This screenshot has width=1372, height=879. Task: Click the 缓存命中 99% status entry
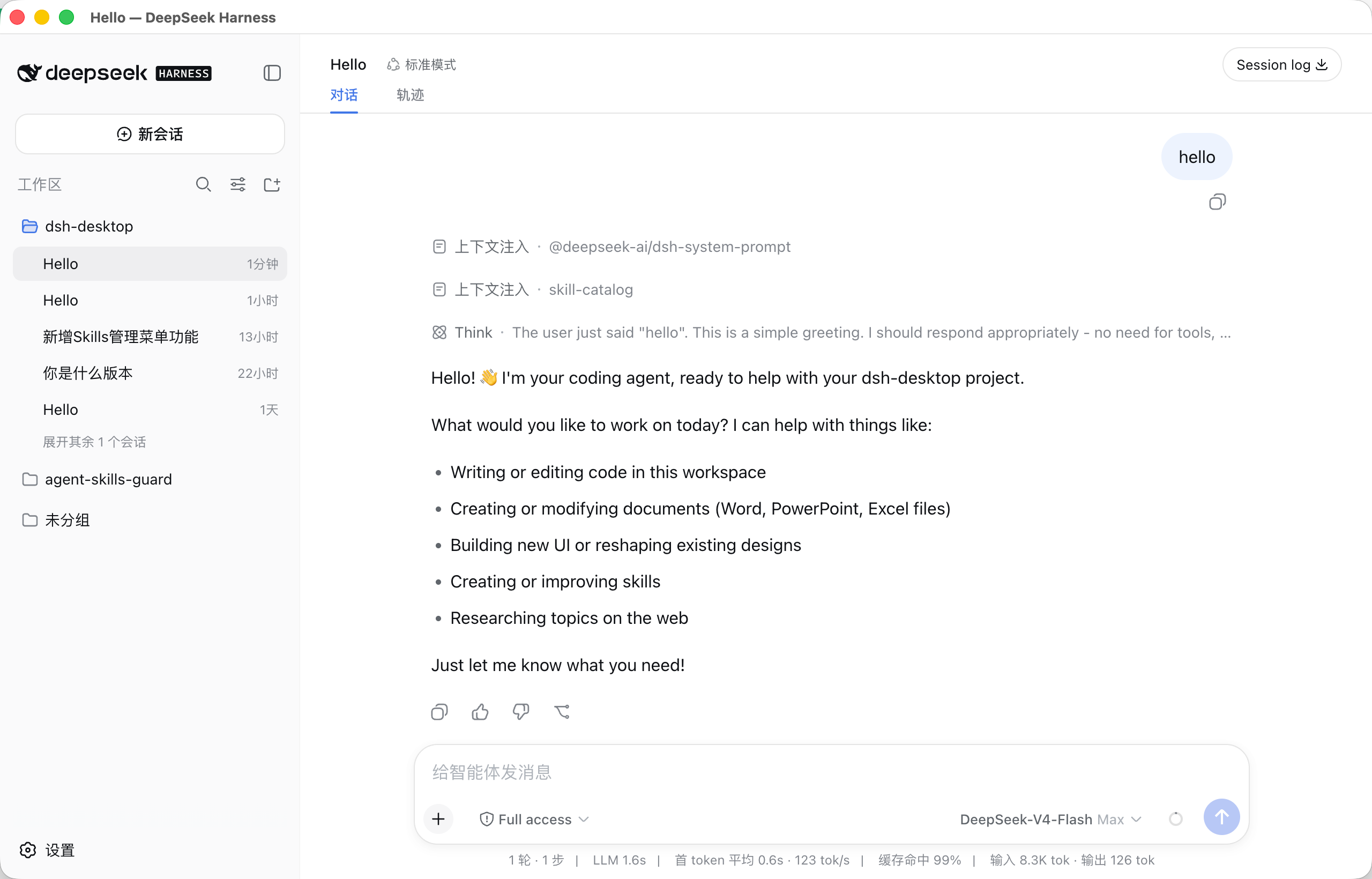point(919,860)
